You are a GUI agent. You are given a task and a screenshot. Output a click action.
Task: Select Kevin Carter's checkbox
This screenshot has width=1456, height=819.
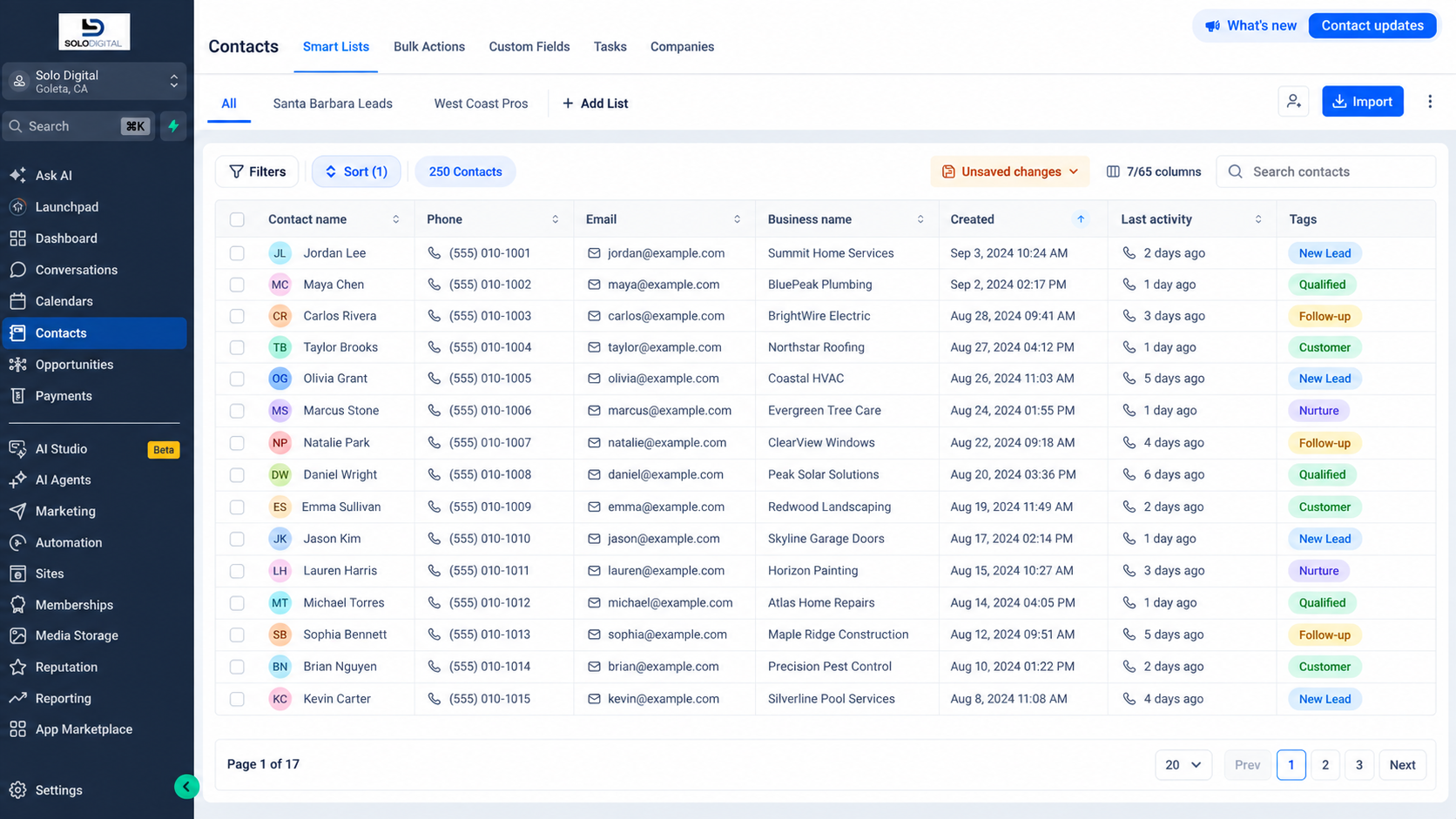coord(237,699)
